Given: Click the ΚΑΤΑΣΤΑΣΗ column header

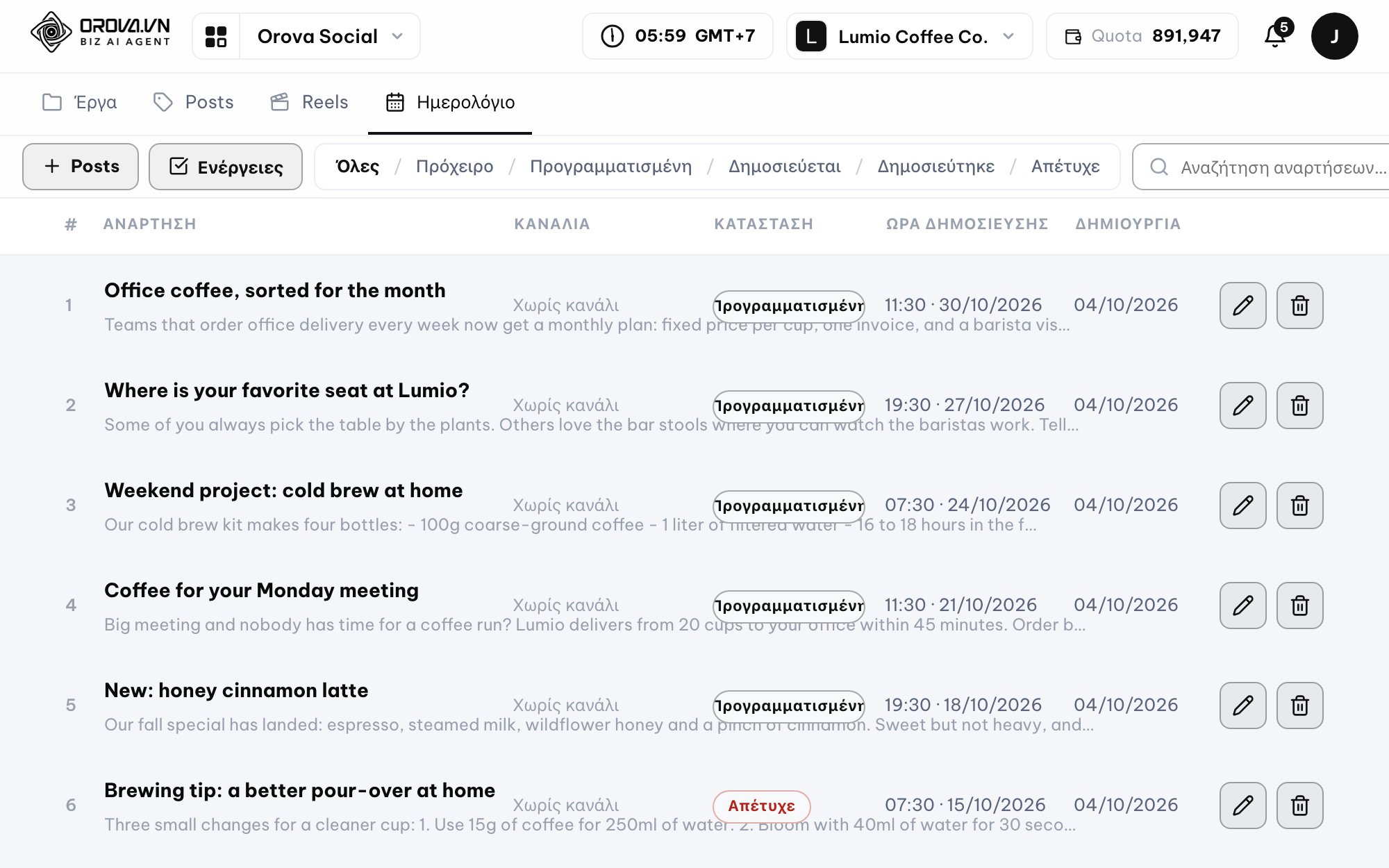Looking at the screenshot, I should [763, 224].
